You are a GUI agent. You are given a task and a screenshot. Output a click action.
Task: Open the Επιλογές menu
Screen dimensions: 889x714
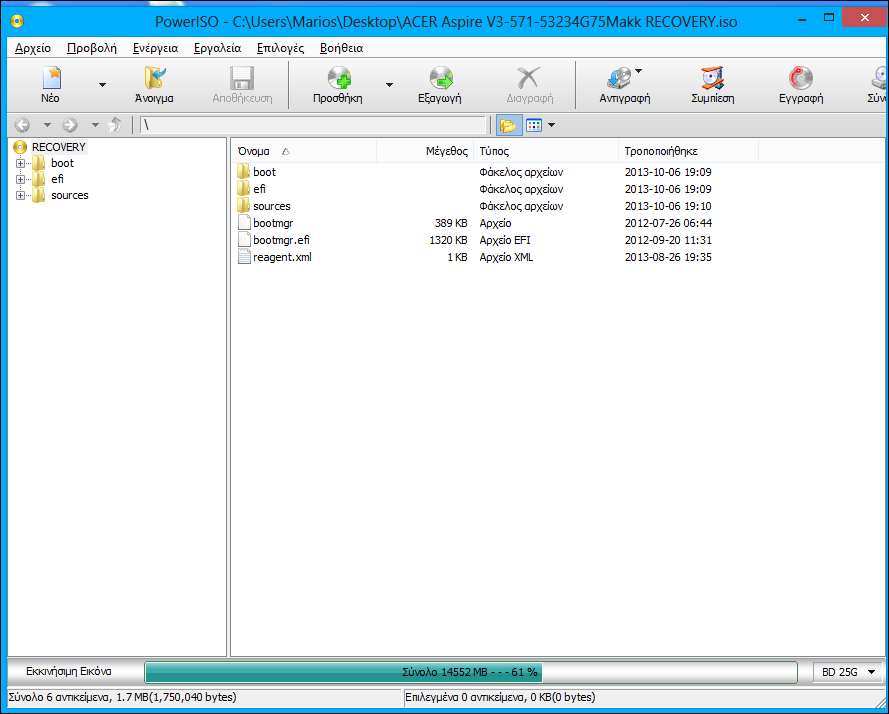(x=280, y=48)
